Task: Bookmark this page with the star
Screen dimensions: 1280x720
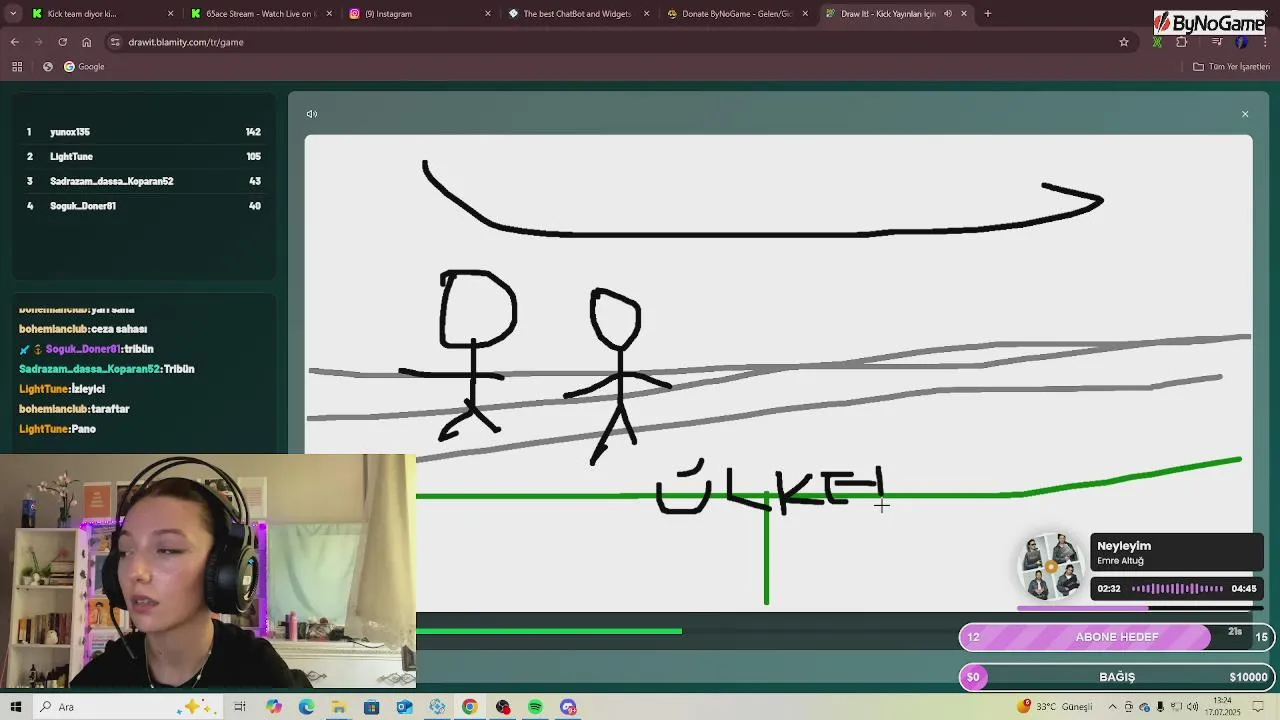Action: click(x=1124, y=42)
